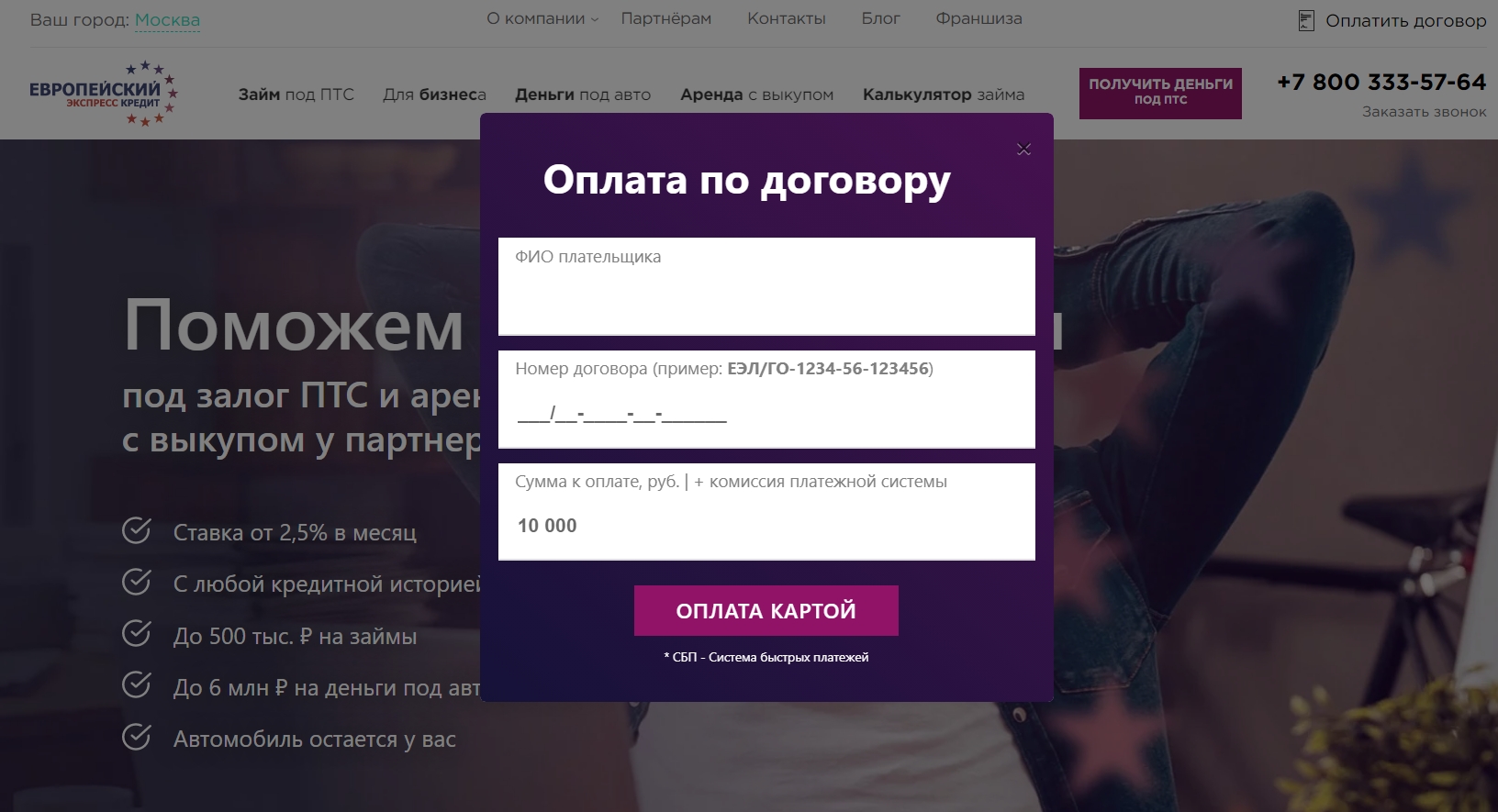Image resolution: width=1498 pixels, height=812 pixels.
Task: Open Калькулятор займа page
Action: [944, 95]
